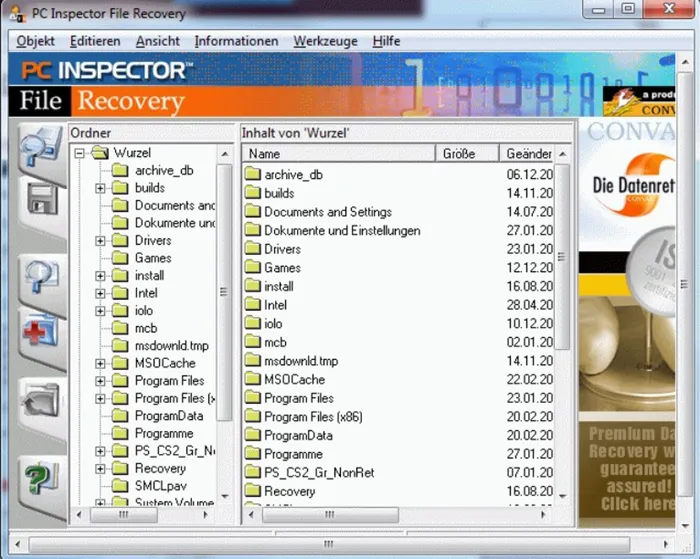Click folder icon next to mcb in list

[253, 342]
